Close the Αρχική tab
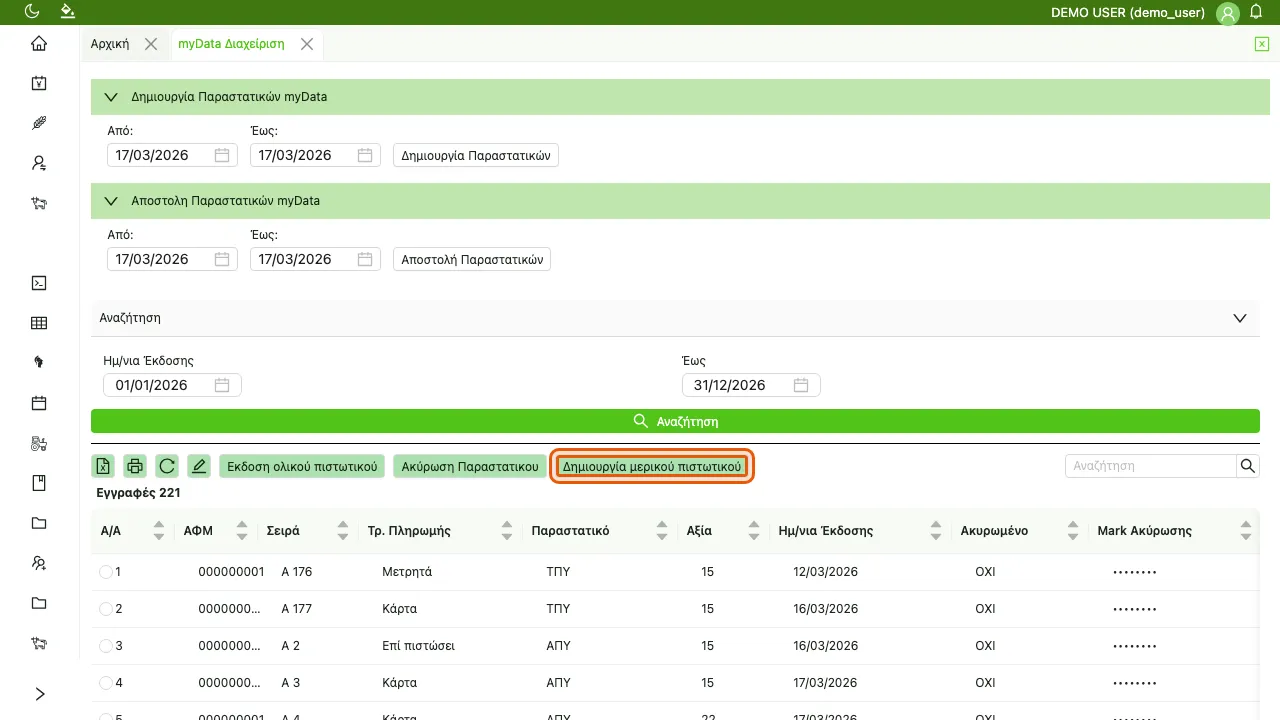 151,44
